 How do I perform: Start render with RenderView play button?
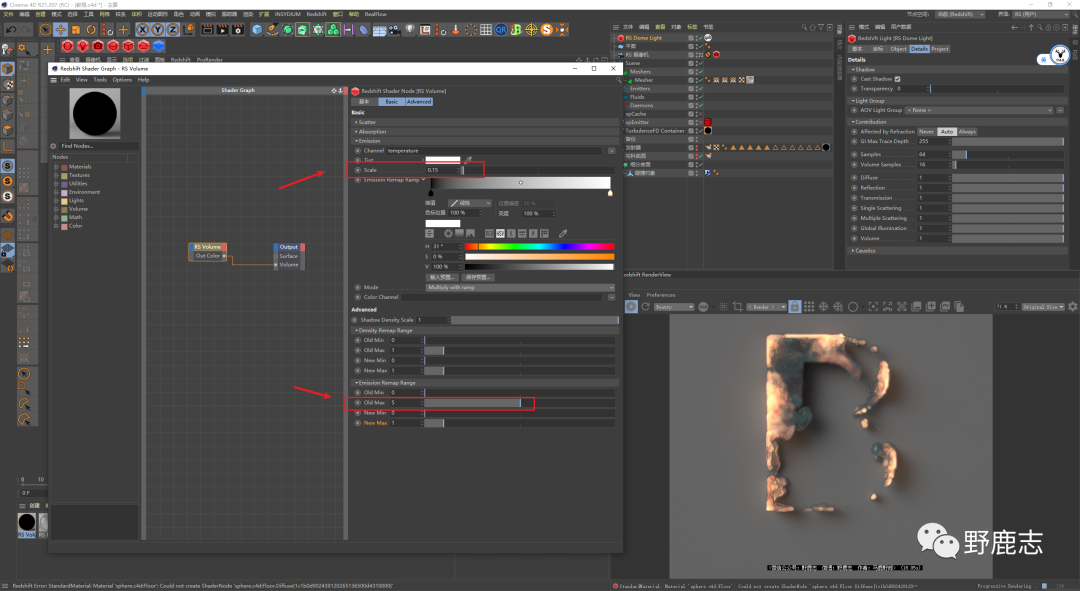pos(631,307)
